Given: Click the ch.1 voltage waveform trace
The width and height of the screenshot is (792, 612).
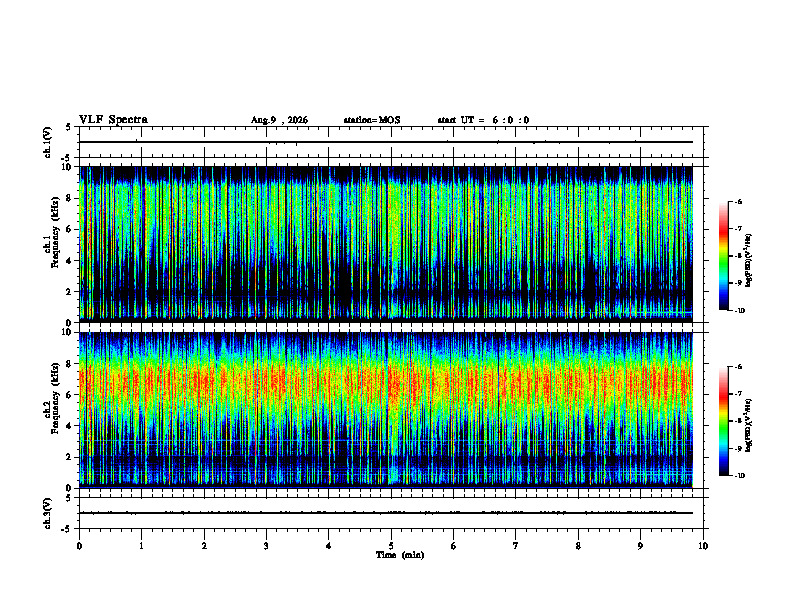Looking at the screenshot, I should (x=386, y=142).
